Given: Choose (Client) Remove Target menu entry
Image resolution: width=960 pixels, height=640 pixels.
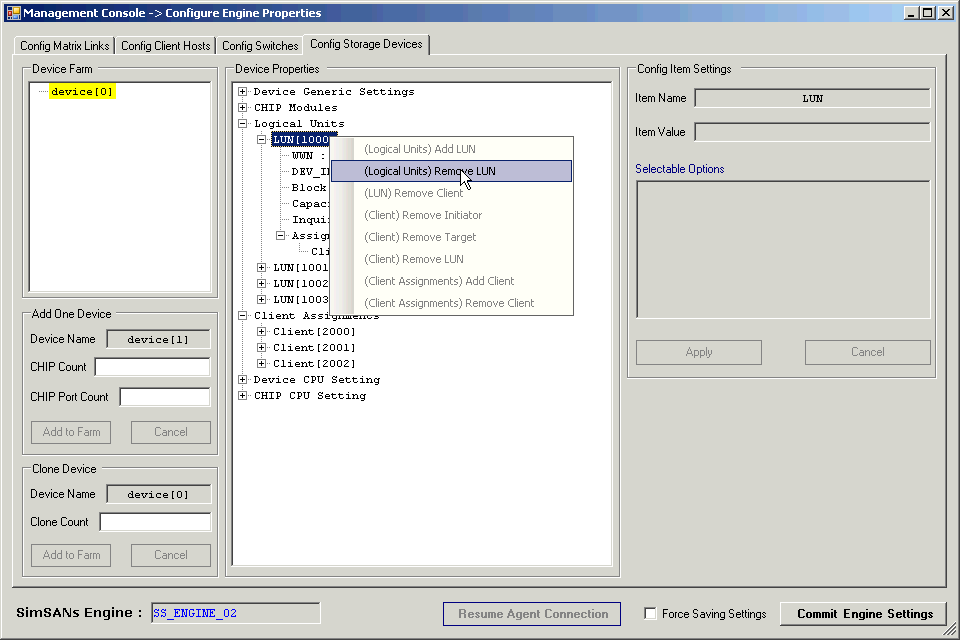Looking at the screenshot, I should coord(451,237).
